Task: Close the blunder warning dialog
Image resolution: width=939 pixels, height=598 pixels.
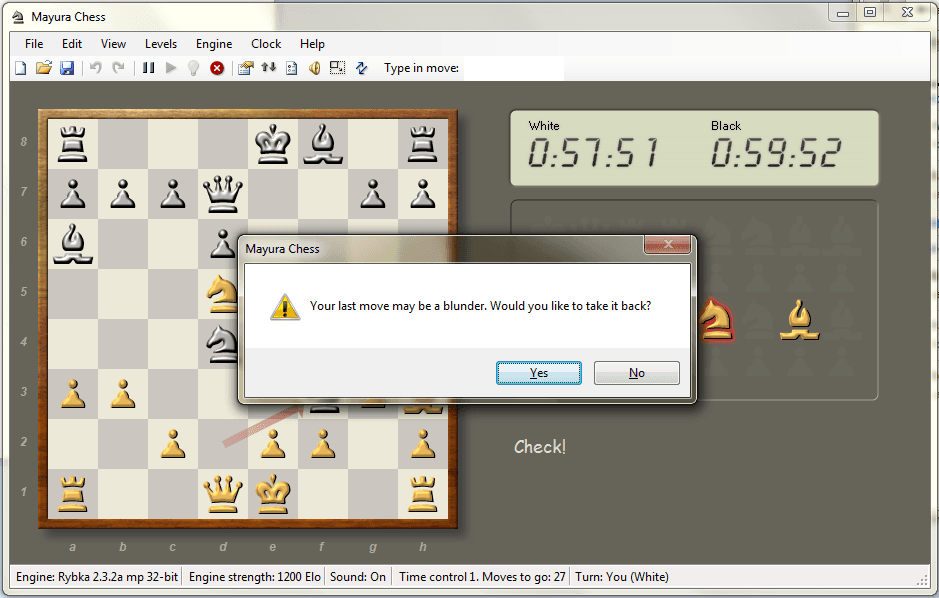Action: coord(668,244)
